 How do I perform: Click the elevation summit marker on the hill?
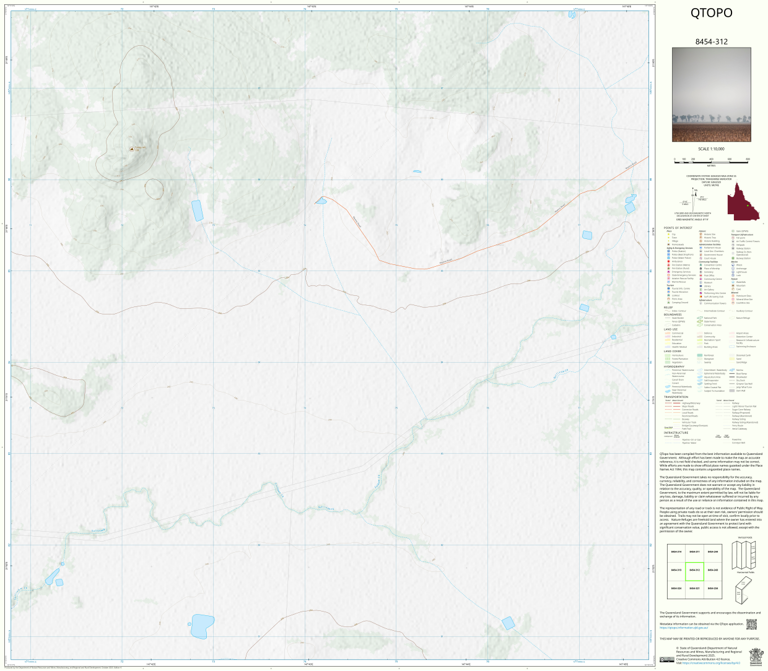131,149
